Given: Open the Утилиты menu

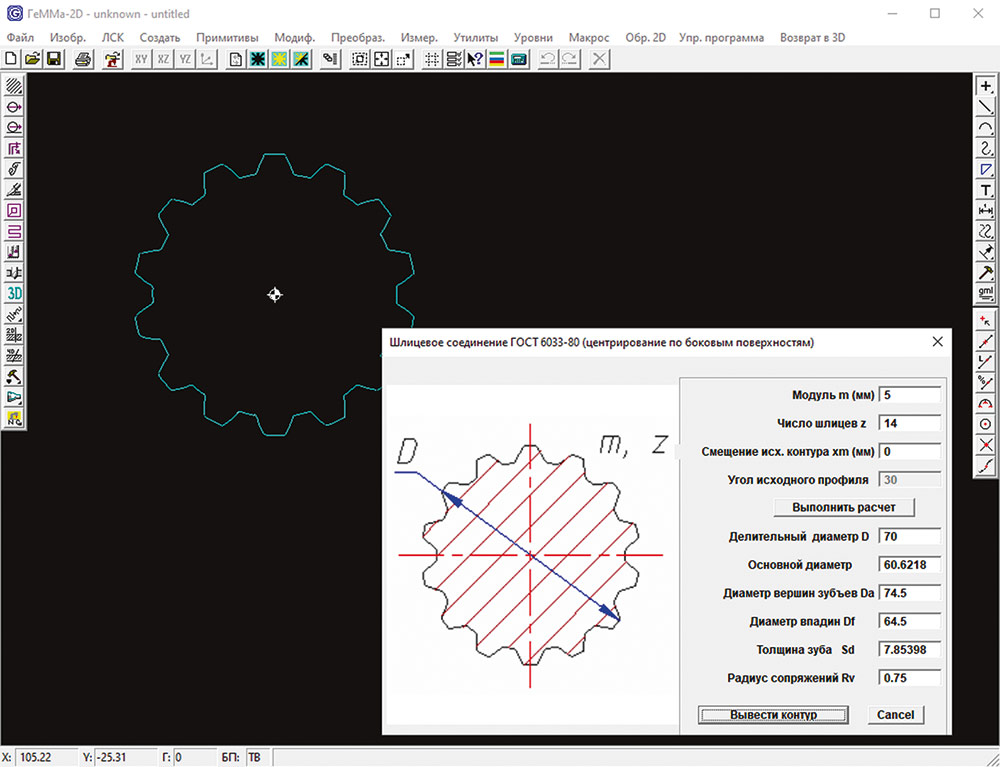Looking at the screenshot, I should coord(475,37).
